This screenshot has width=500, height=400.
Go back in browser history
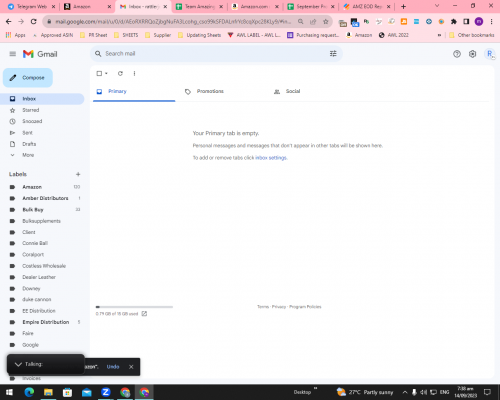(x=9, y=22)
